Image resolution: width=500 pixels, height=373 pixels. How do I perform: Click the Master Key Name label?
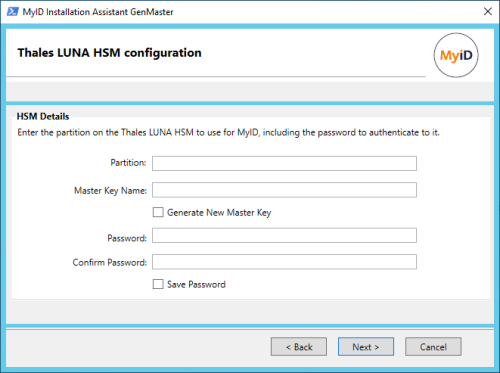click(x=110, y=191)
